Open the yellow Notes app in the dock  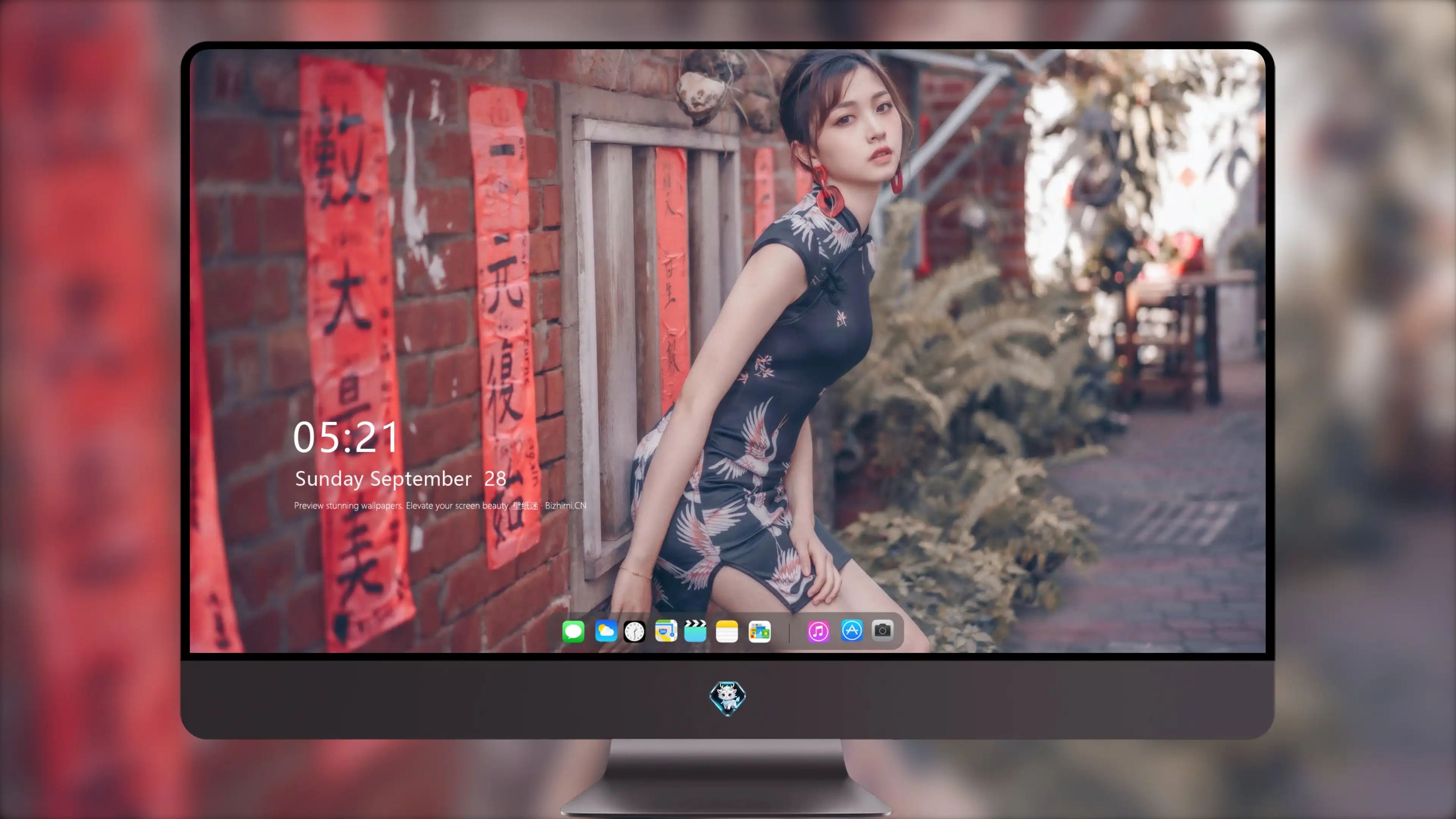click(x=727, y=631)
